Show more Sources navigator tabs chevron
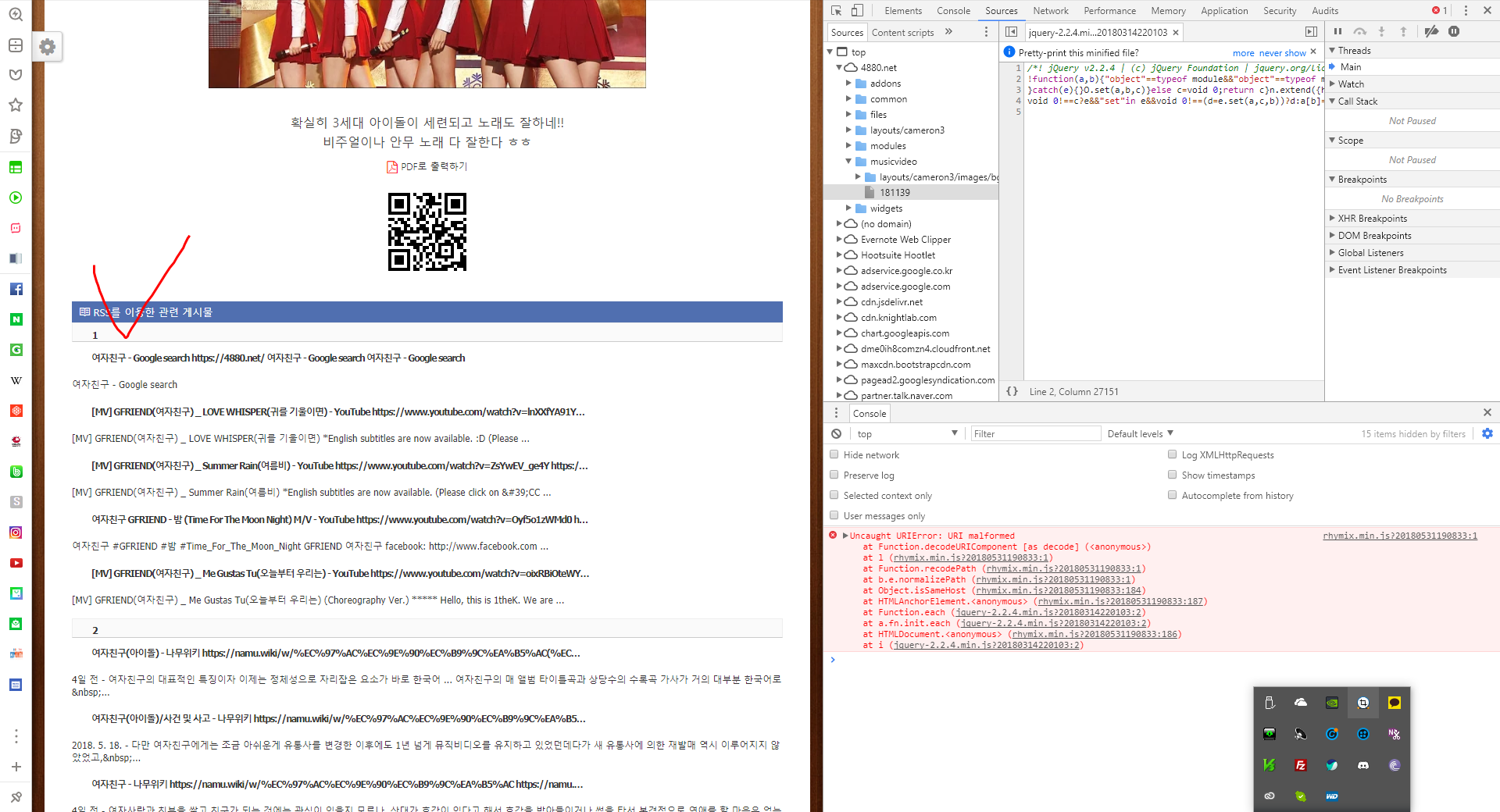This screenshot has width=1500, height=812. coord(948,32)
